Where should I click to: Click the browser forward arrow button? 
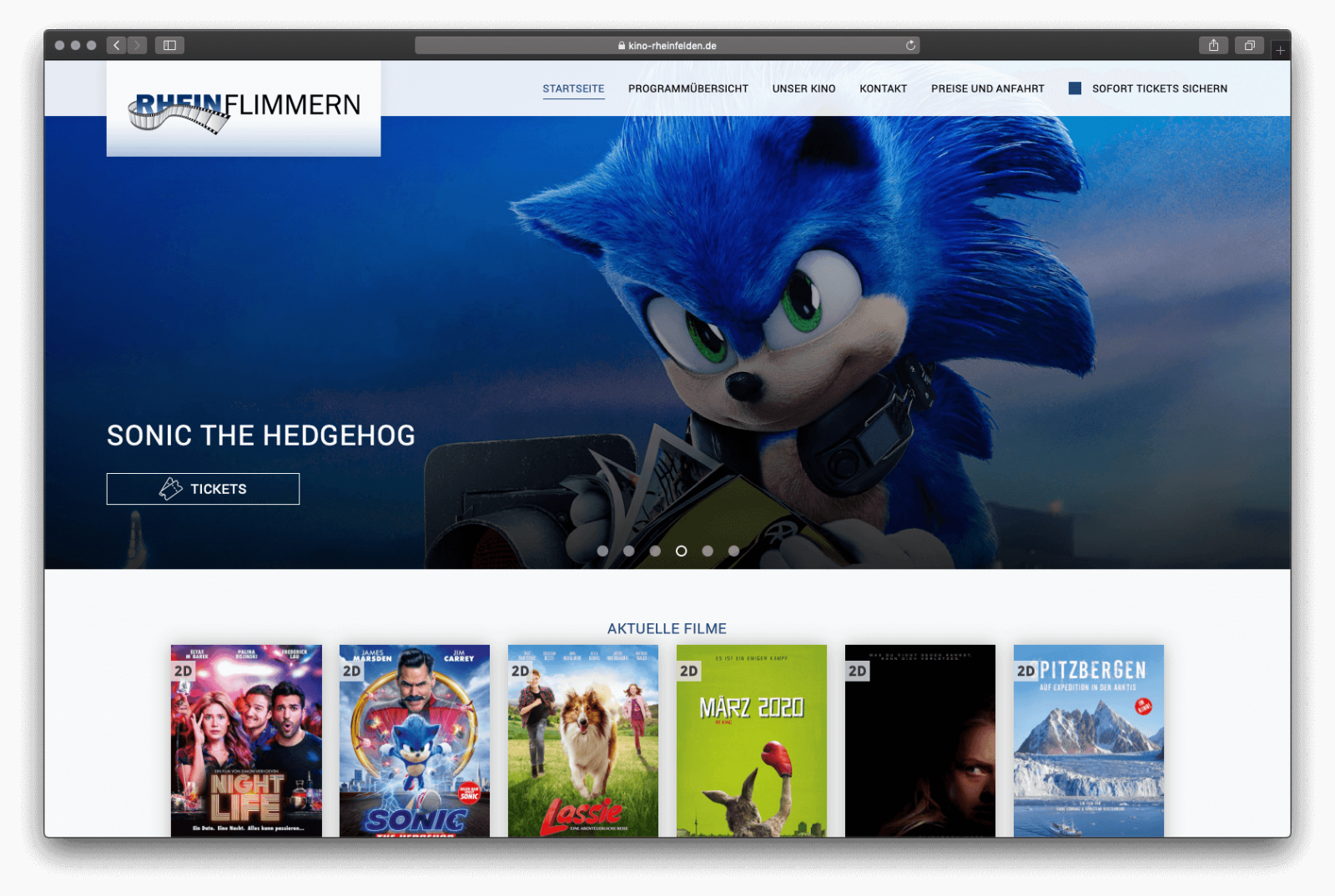[x=138, y=45]
